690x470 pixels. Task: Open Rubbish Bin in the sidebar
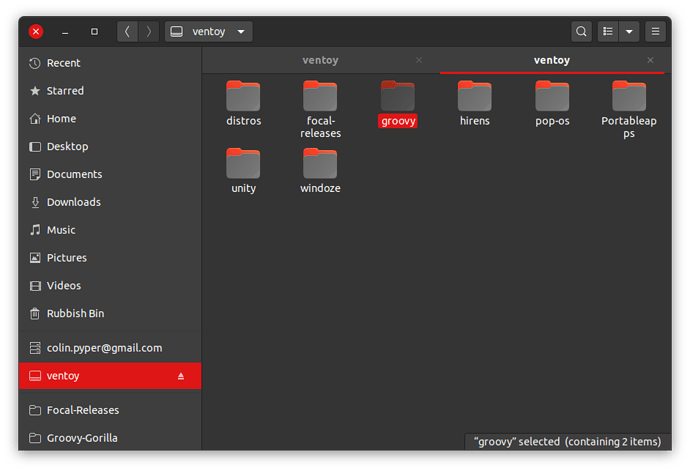(110, 313)
